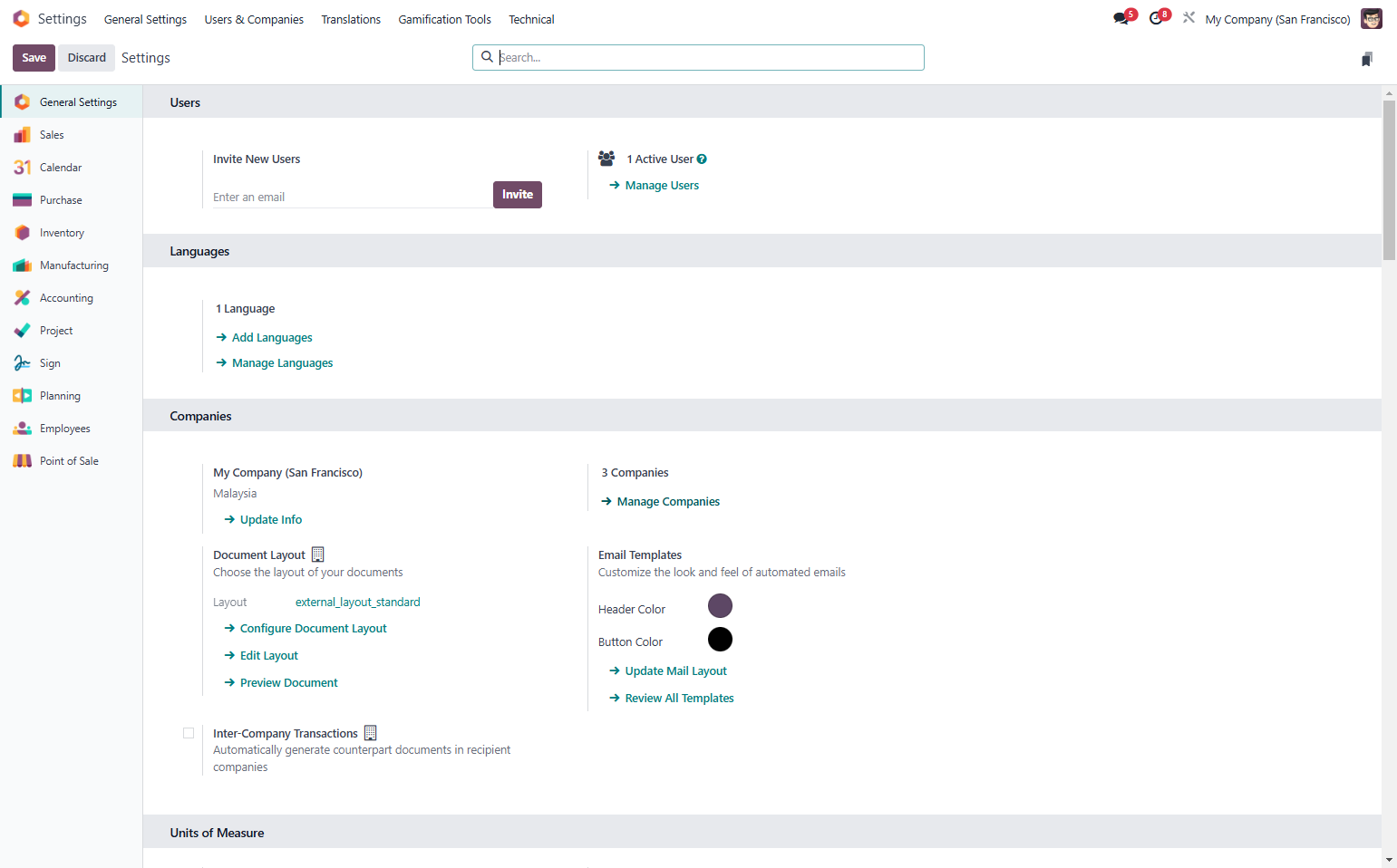Screen dimensions: 1397x868
Task: Click the building icon beside Inter-Company Transactions
Action: [370, 733]
